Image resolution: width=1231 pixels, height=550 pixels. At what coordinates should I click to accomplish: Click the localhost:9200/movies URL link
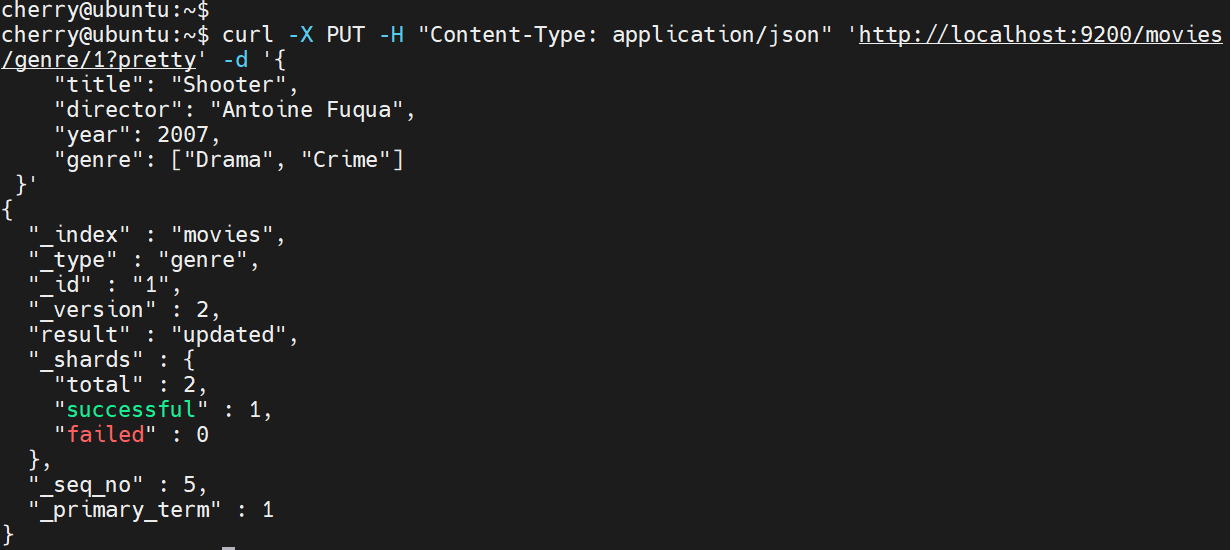coord(1041,36)
